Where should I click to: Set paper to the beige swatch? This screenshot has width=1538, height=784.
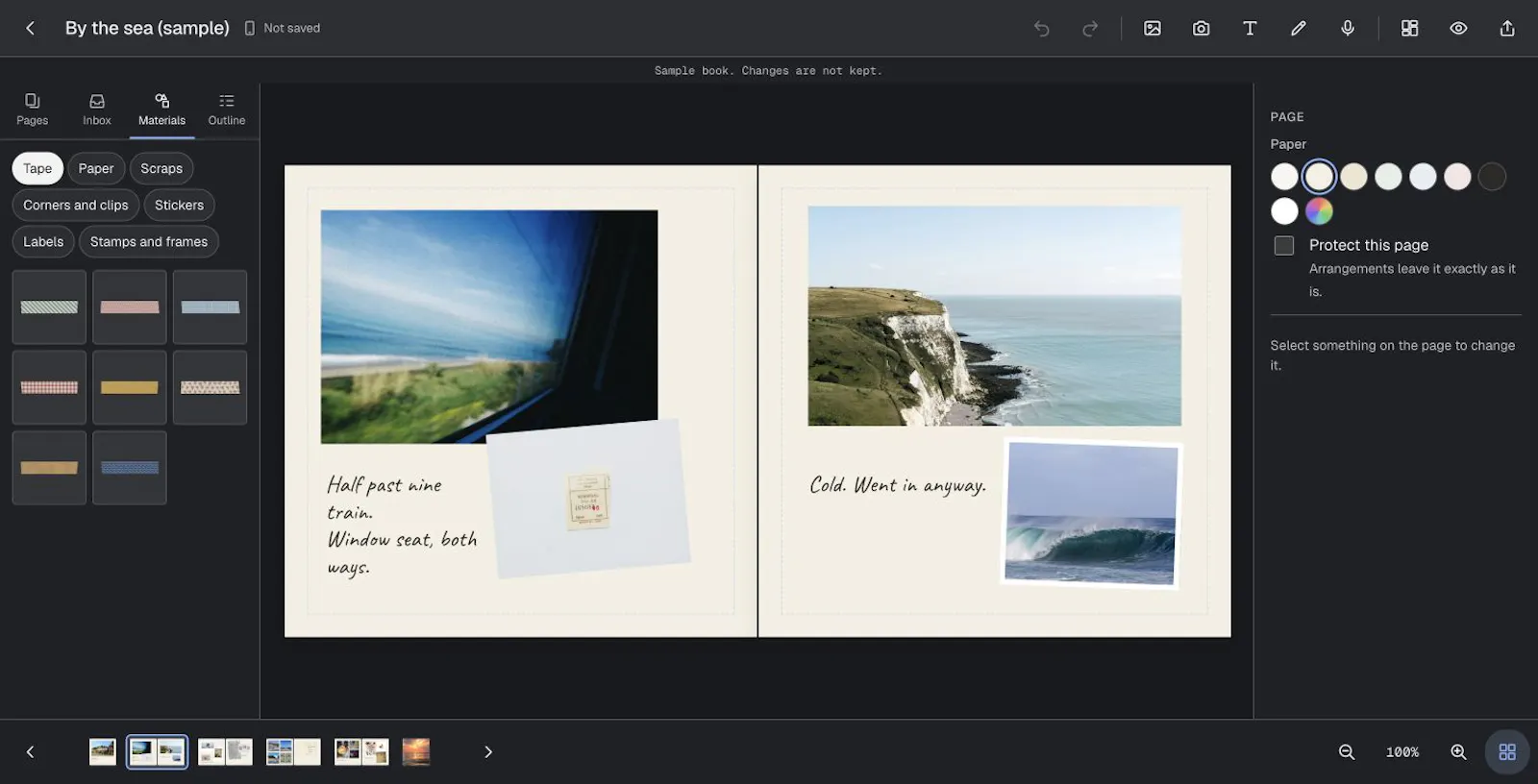tap(1353, 177)
